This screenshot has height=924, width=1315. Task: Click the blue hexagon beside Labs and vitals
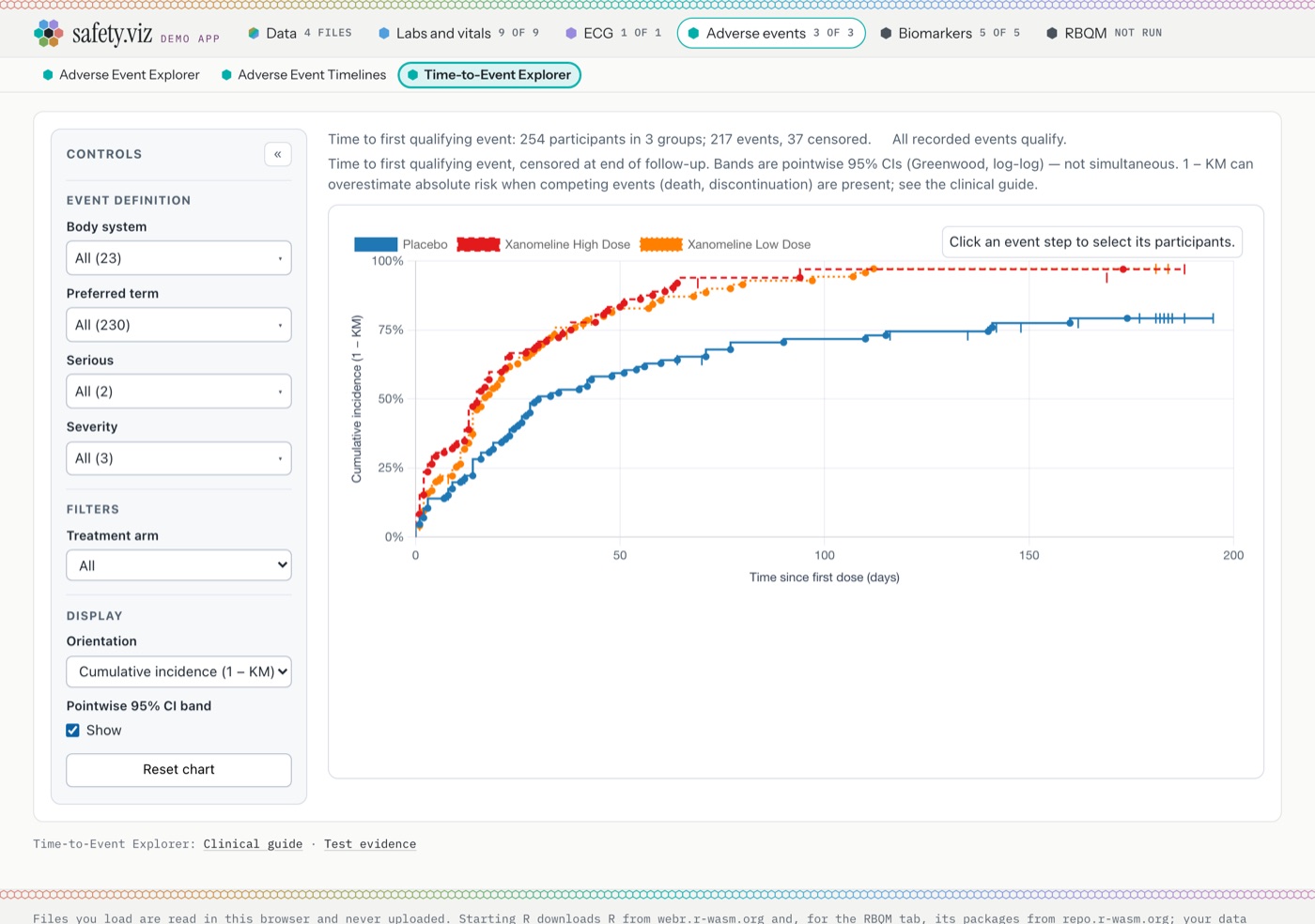(383, 33)
